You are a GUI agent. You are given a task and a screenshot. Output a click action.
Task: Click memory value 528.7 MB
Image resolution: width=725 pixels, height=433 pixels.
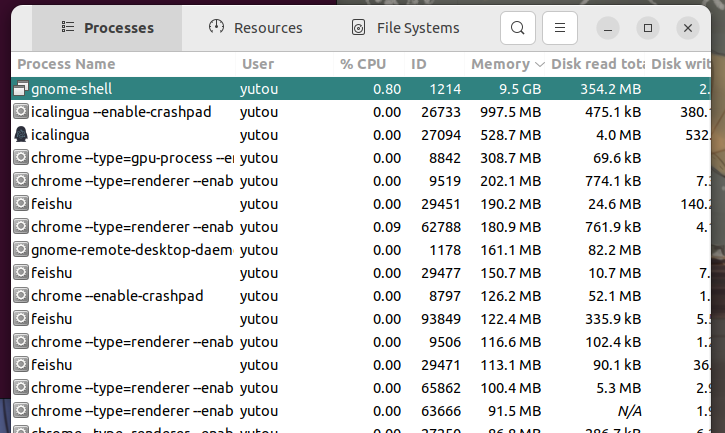tap(510, 135)
